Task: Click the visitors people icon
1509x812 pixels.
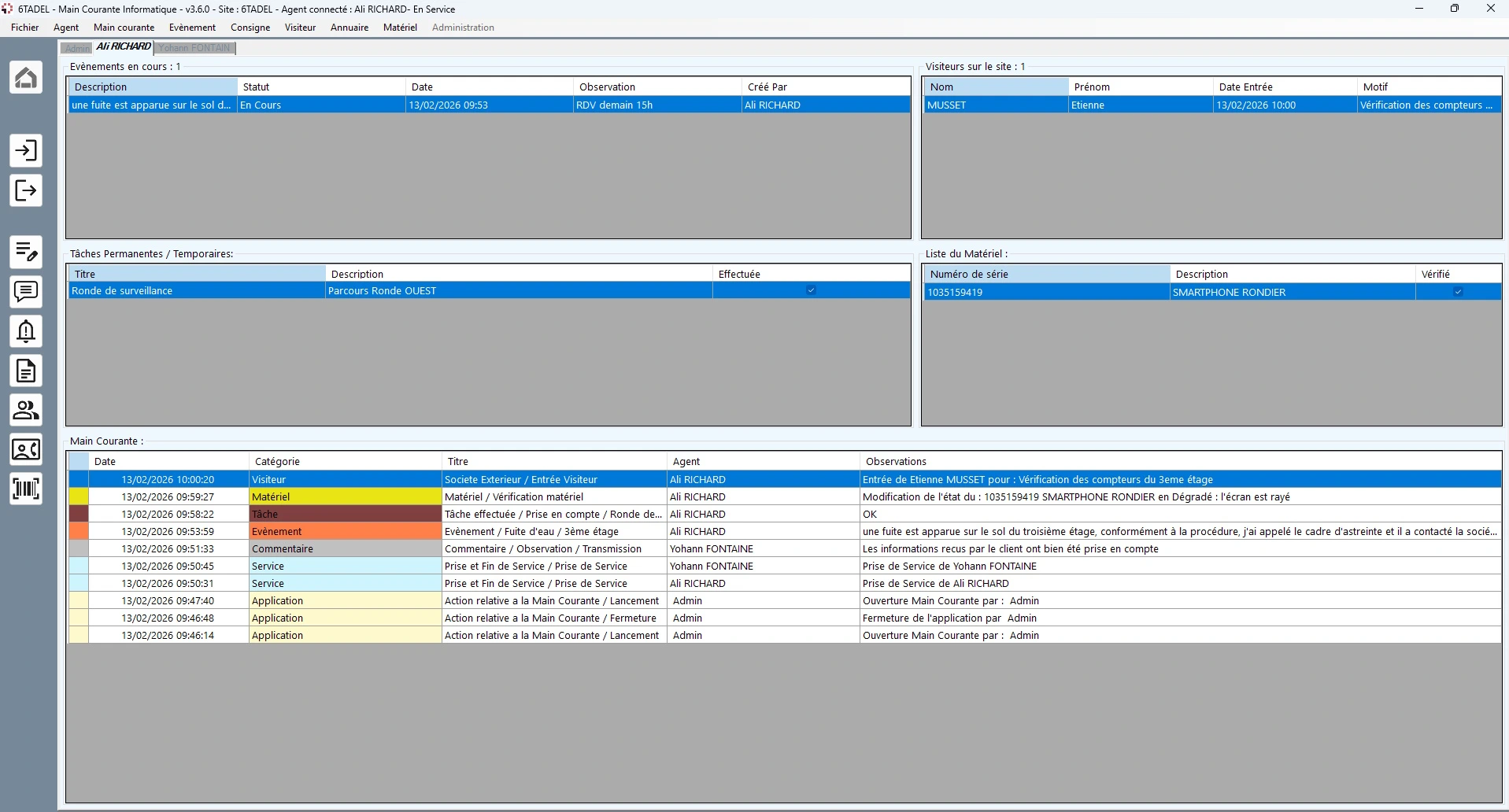Action: point(26,410)
